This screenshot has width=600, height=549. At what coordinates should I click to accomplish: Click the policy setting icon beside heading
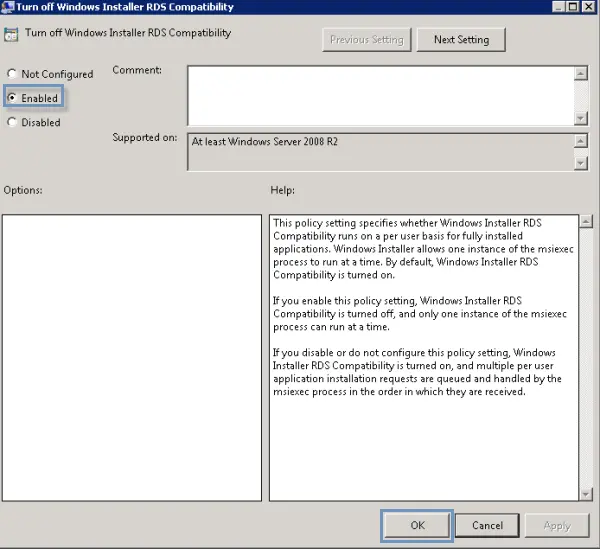11,34
